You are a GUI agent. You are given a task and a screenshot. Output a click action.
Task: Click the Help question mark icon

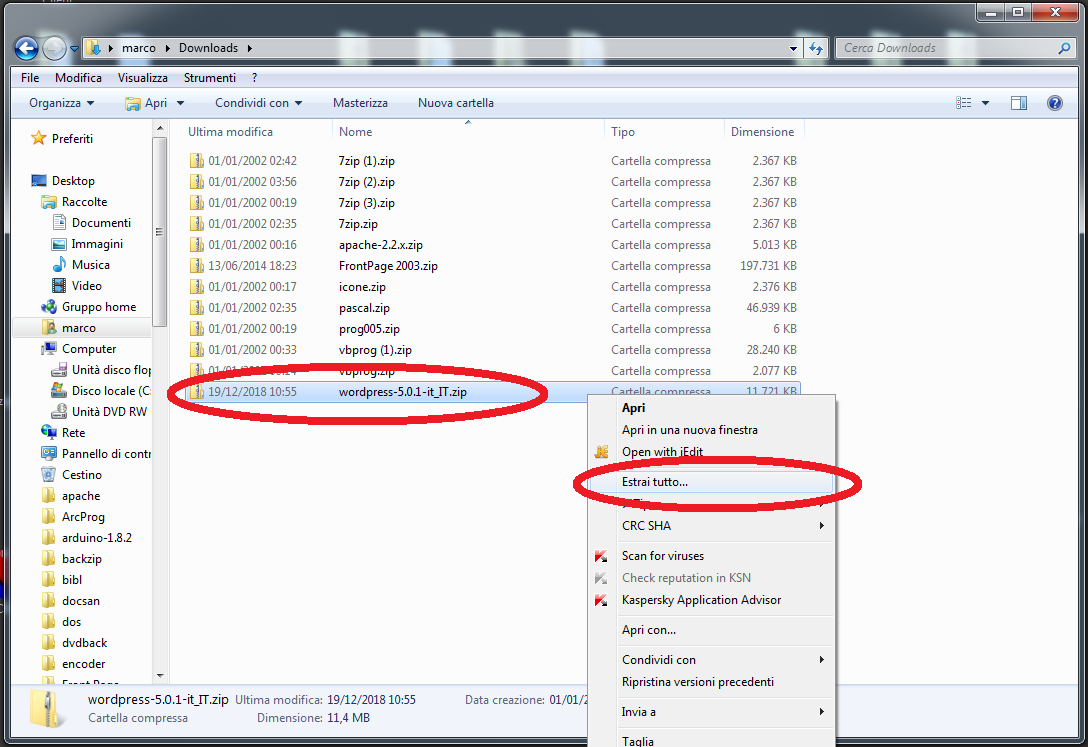pos(1053,103)
